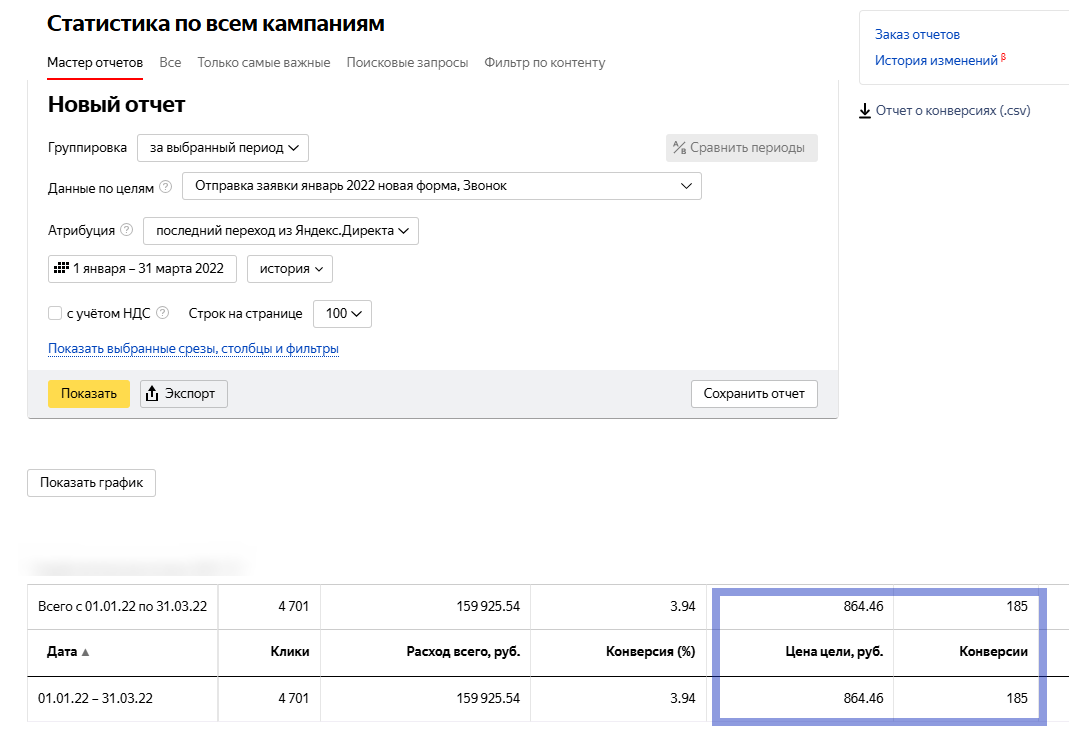Click the help icon beside Атрибуция

pos(127,230)
